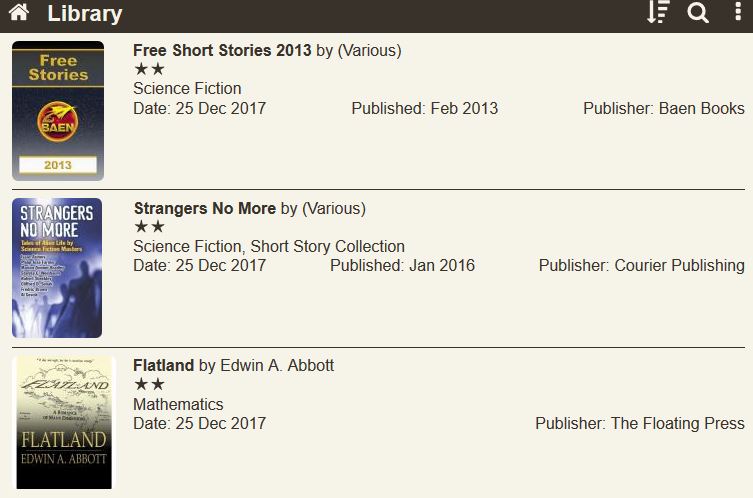The image size is (753, 498).
Task: Click the Mathematics genre label
Action: click(x=178, y=404)
